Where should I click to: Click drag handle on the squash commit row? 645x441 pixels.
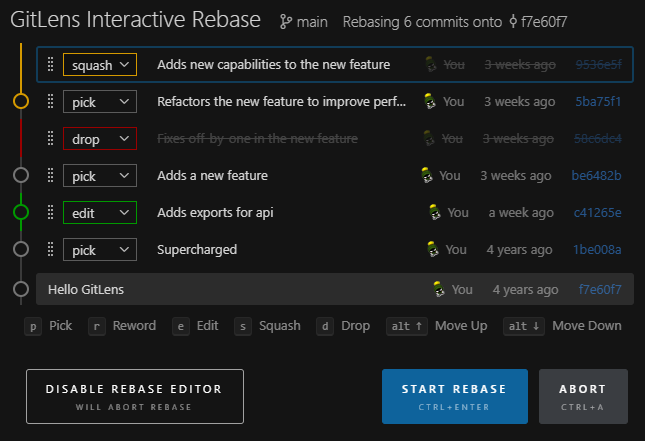click(50, 65)
